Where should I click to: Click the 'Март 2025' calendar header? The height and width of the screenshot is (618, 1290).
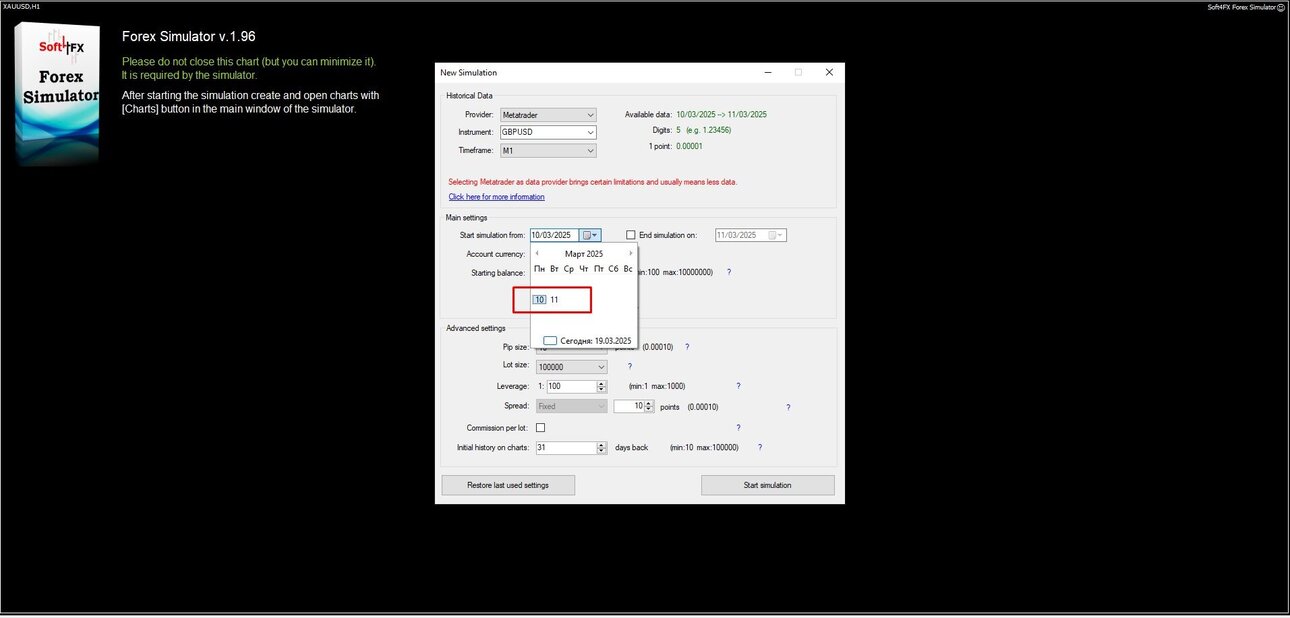point(584,254)
